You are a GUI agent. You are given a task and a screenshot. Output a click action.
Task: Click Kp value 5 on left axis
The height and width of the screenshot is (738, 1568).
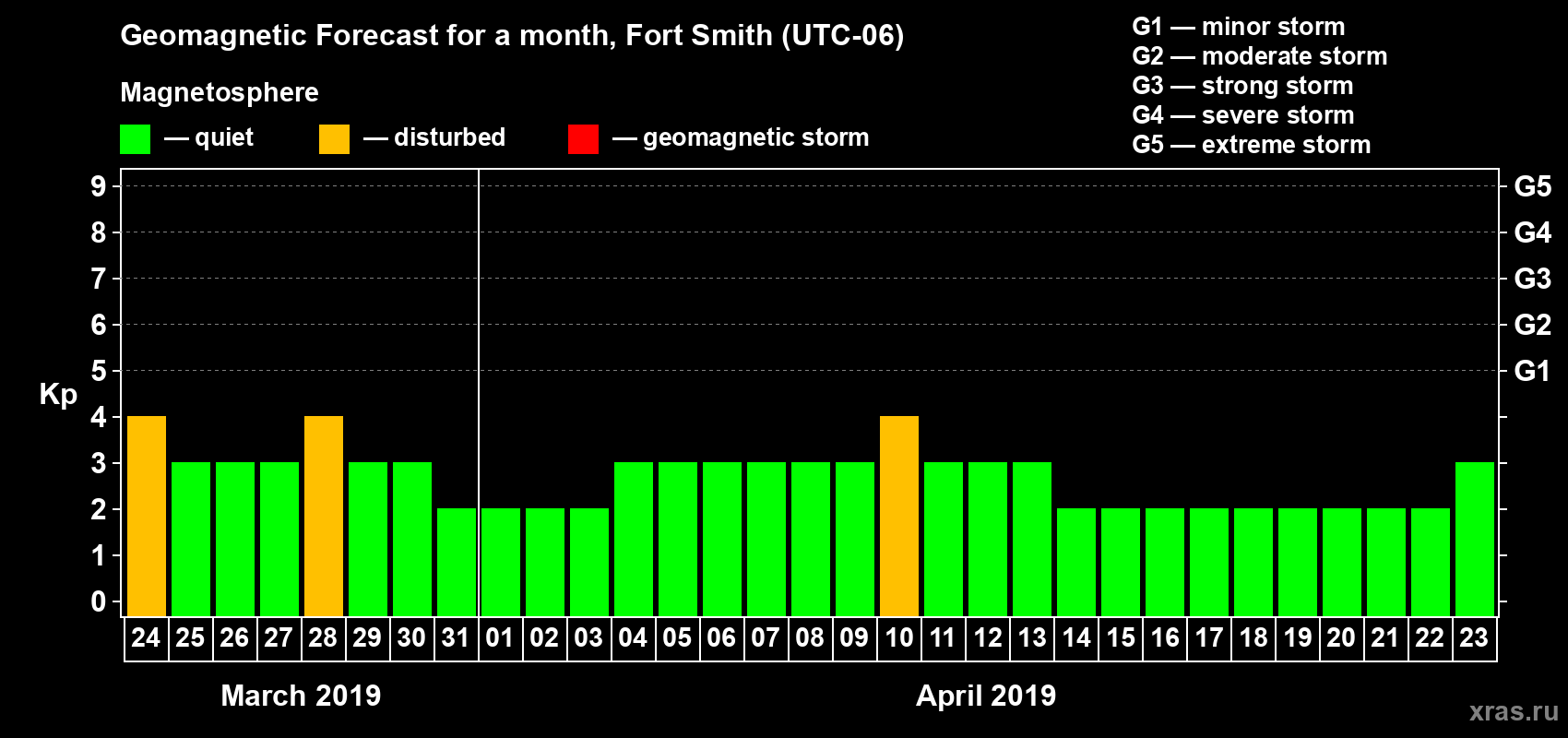[99, 371]
